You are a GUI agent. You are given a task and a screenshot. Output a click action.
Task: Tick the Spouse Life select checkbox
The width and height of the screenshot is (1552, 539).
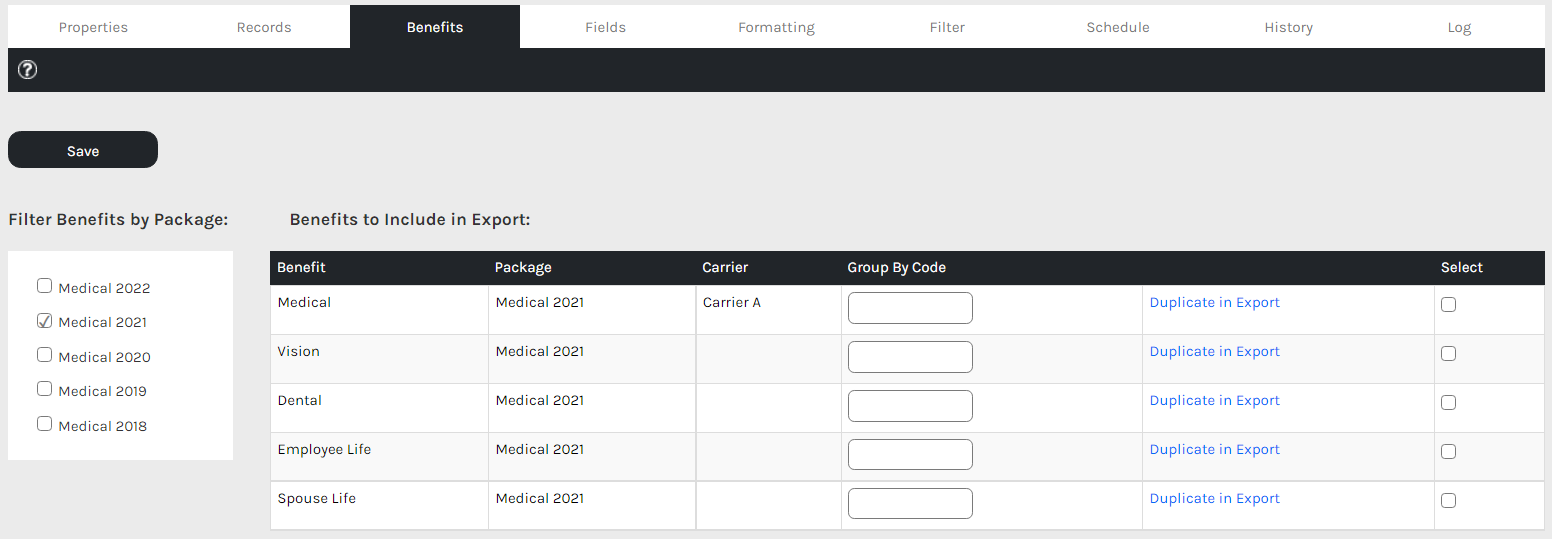(x=1448, y=501)
